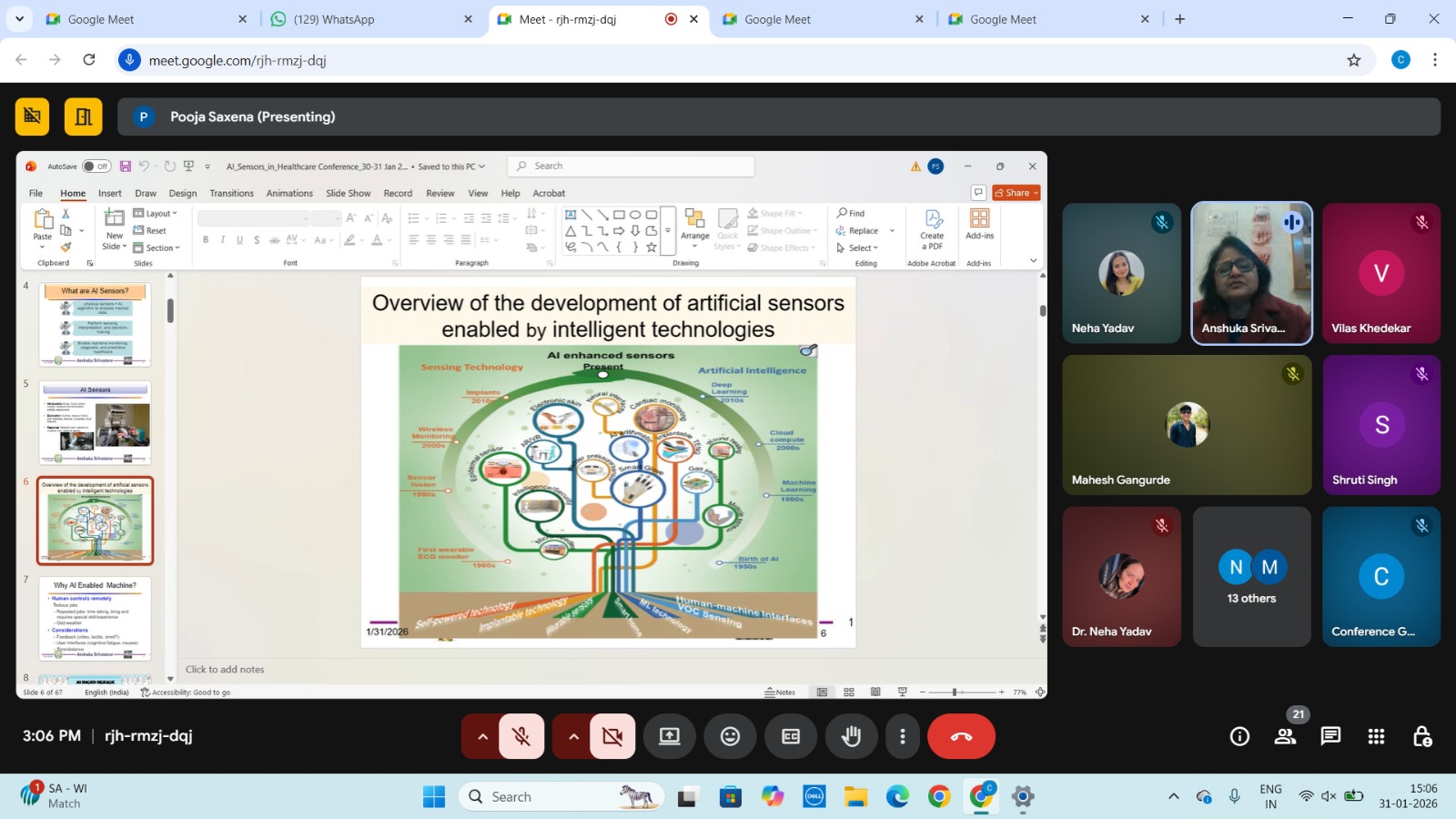The height and width of the screenshot is (819, 1456).
Task: Toggle closed captions in the call bar
Action: [791, 736]
